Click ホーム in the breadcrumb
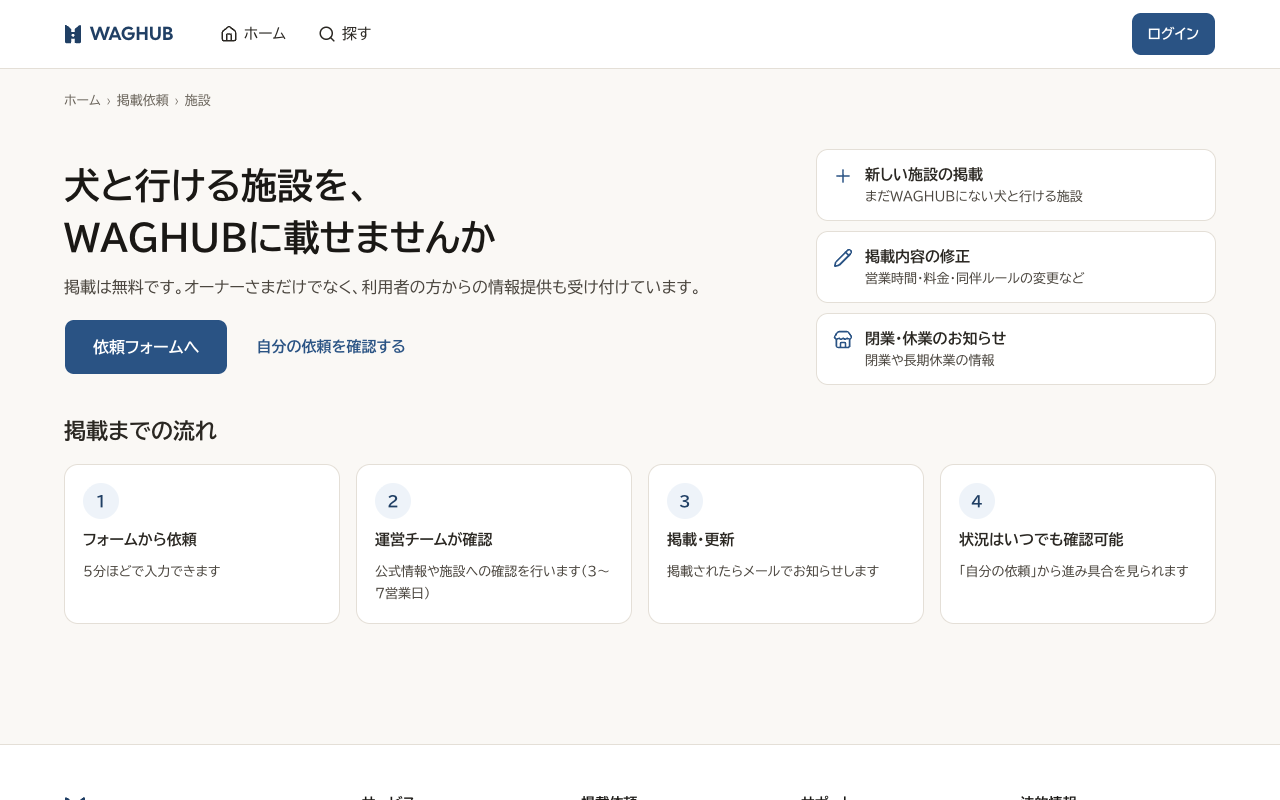This screenshot has width=1280, height=800. click(x=82, y=100)
